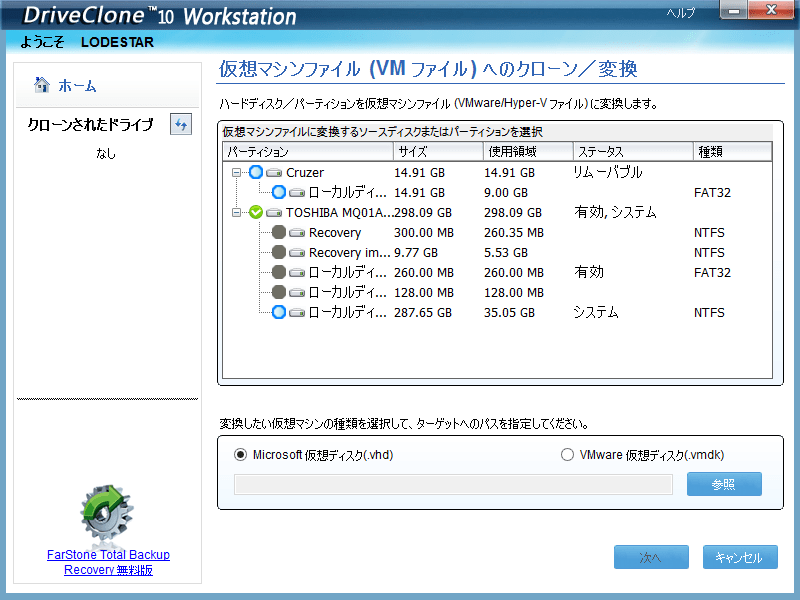
Task: Click the target path input field
Action: point(450,483)
